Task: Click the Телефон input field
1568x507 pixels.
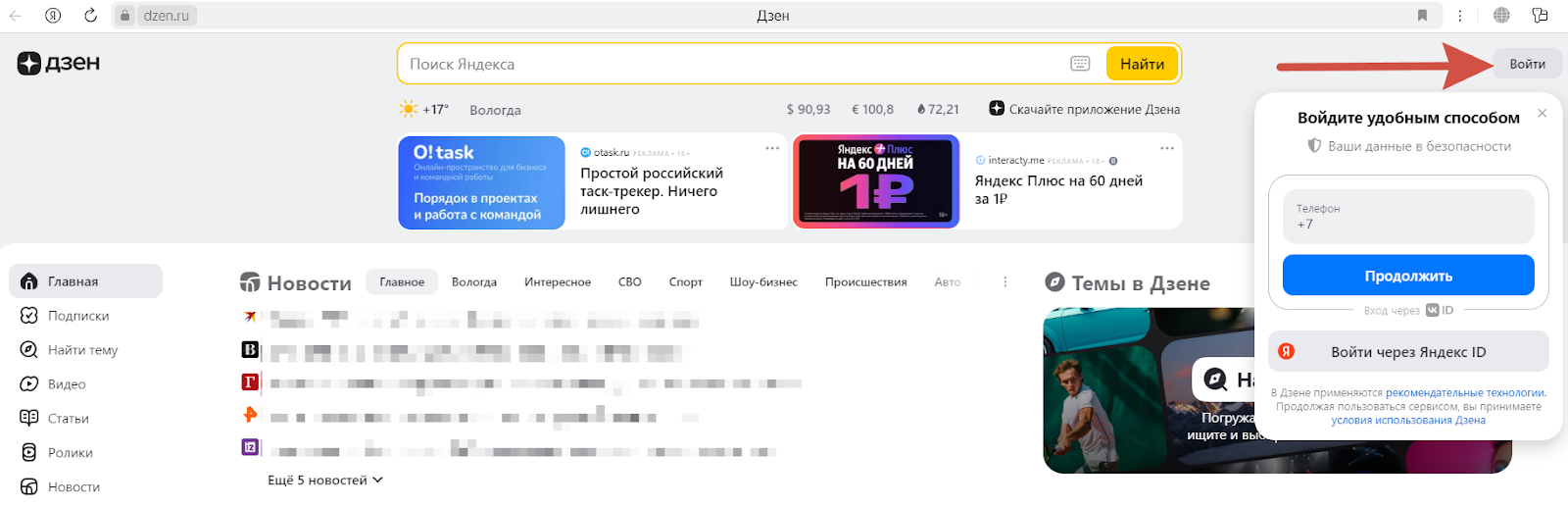Action: (x=1407, y=217)
